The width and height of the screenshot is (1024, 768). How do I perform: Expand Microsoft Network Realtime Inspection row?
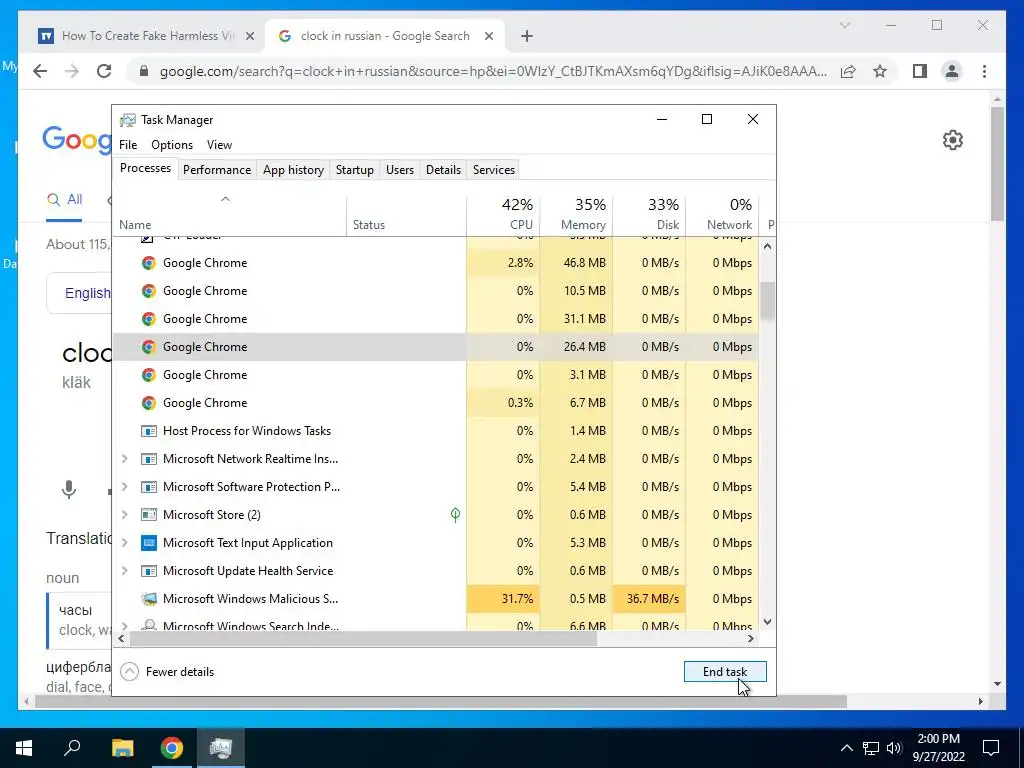click(x=124, y=459)
